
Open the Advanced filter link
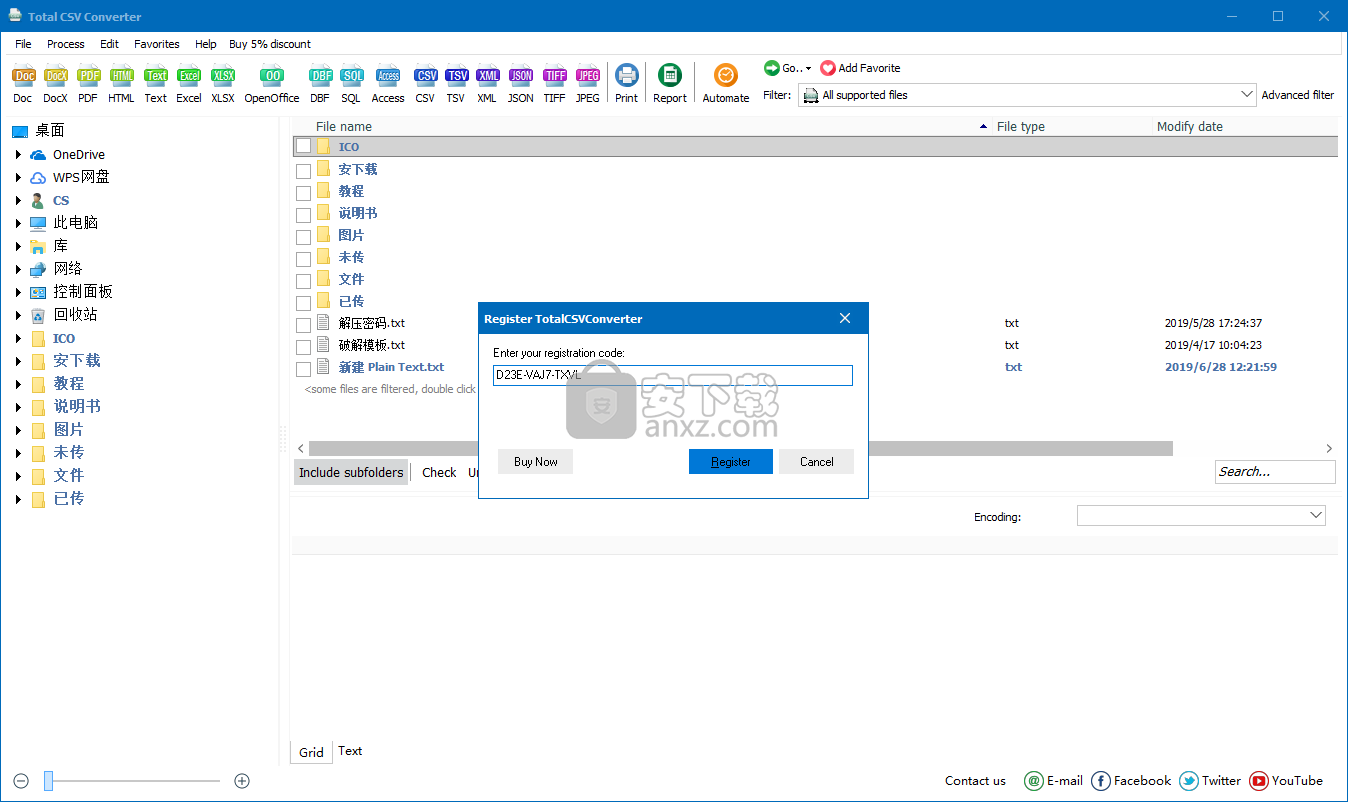coord(1297,95)
